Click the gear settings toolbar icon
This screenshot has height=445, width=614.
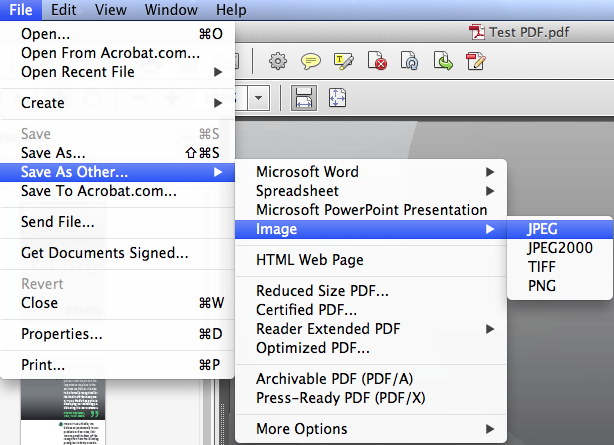point(278,62)
